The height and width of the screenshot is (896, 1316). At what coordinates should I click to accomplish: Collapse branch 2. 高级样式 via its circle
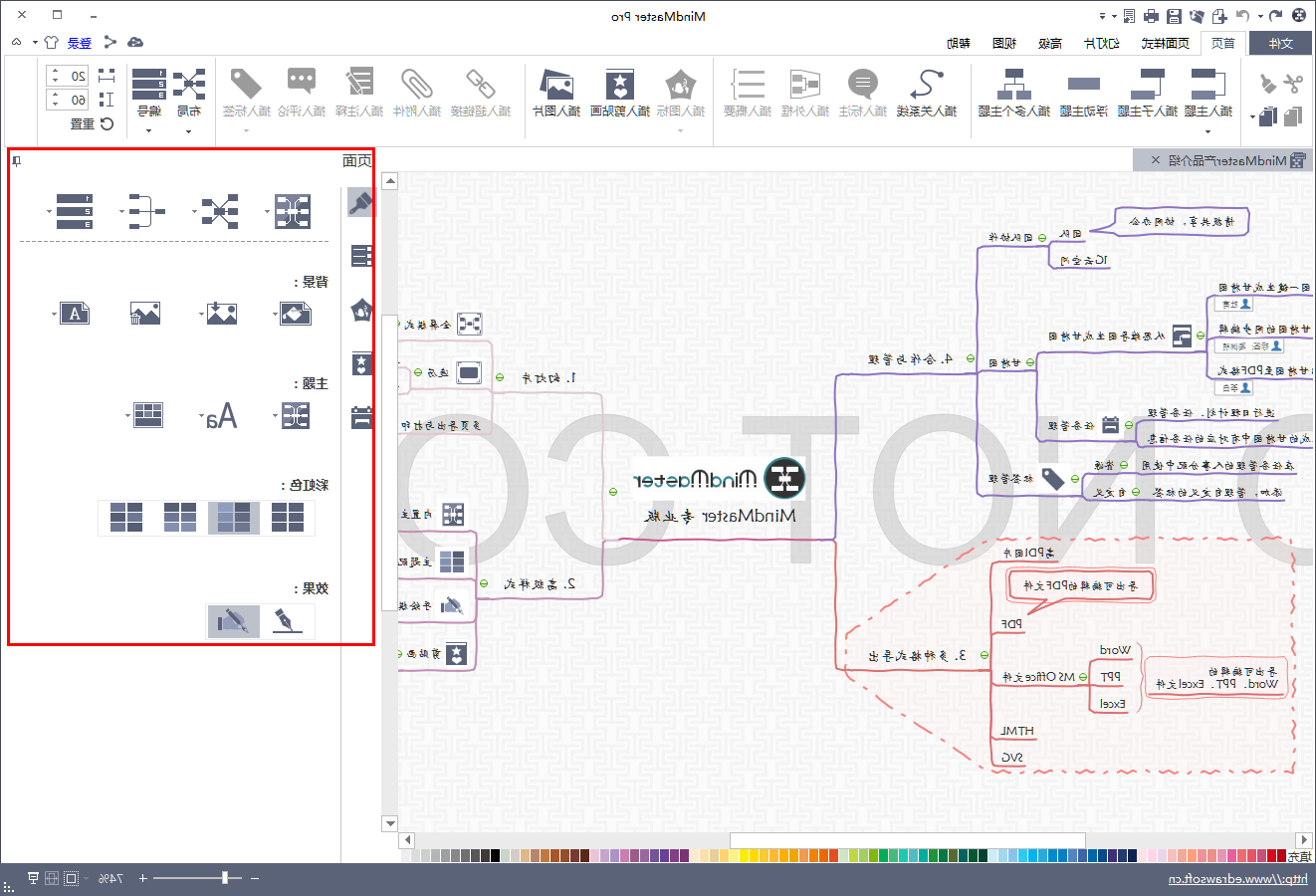(x=484, y=584)
